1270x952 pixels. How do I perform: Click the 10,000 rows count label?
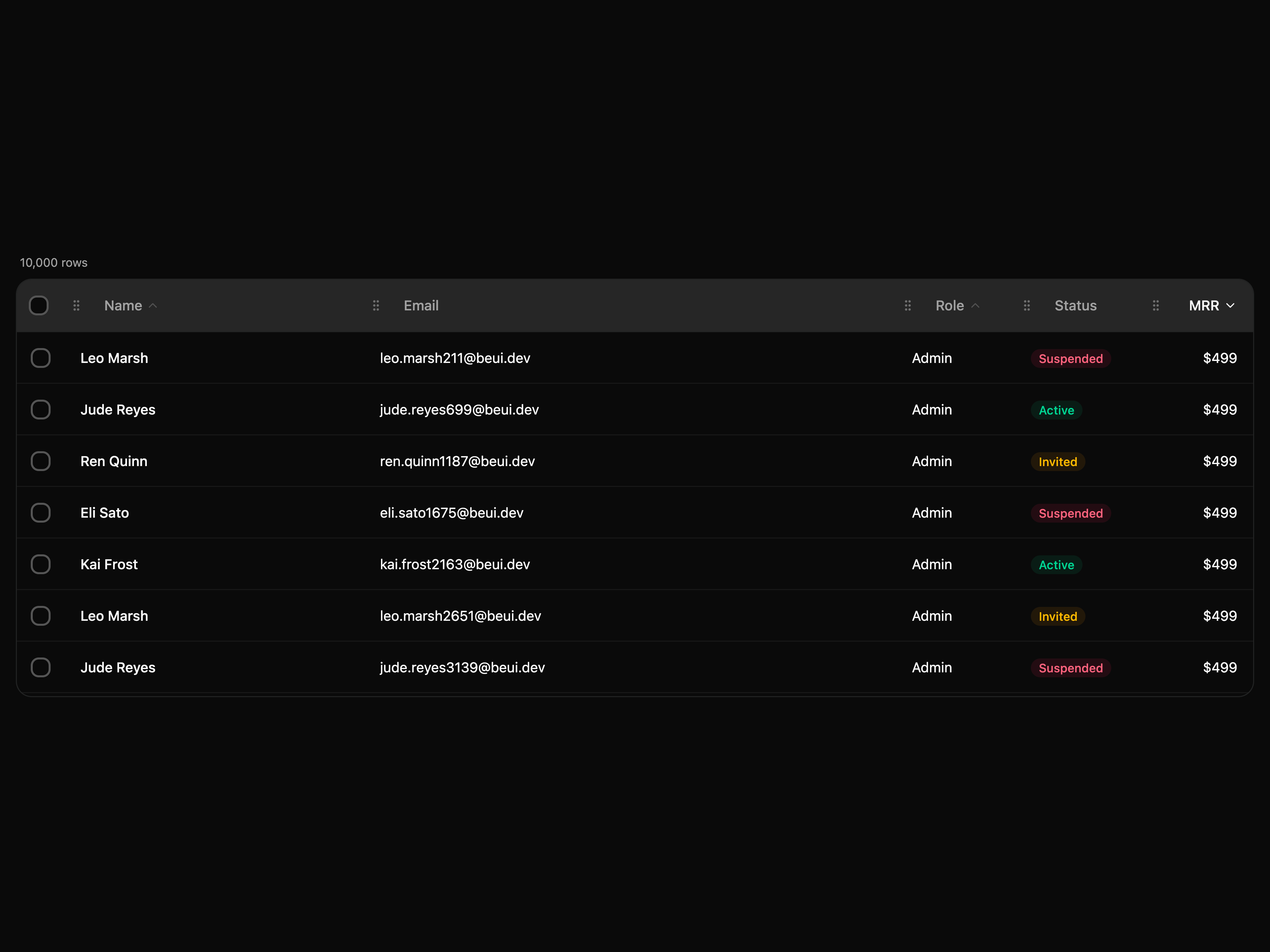53,263
